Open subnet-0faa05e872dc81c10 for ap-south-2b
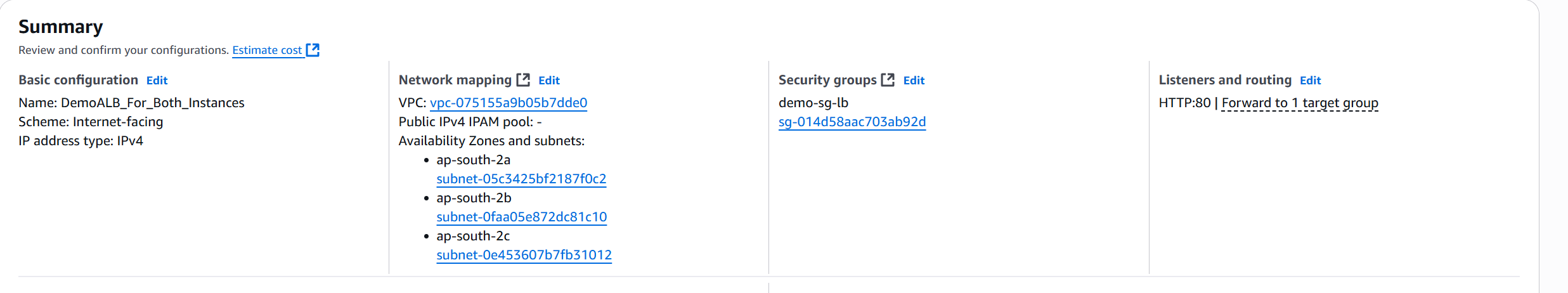The width and height of the screenshot is (1568, 293). click(x=521, y=217)
